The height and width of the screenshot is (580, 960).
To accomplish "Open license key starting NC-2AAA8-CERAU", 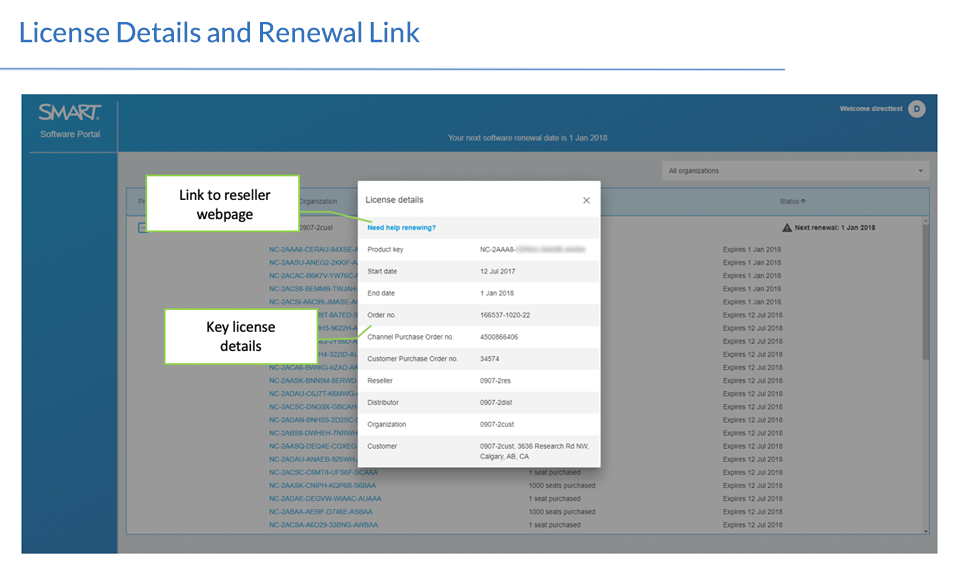I will 313,250.
